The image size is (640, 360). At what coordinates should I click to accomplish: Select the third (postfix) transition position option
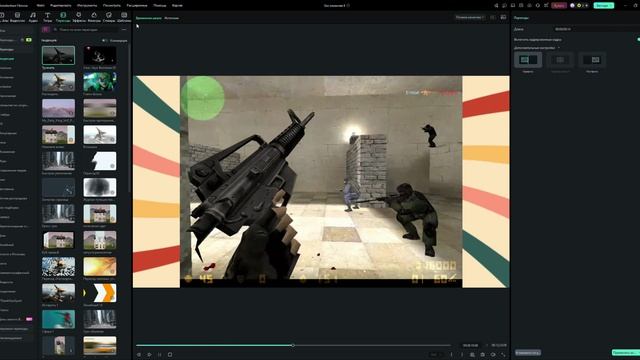tap(592, 60)
